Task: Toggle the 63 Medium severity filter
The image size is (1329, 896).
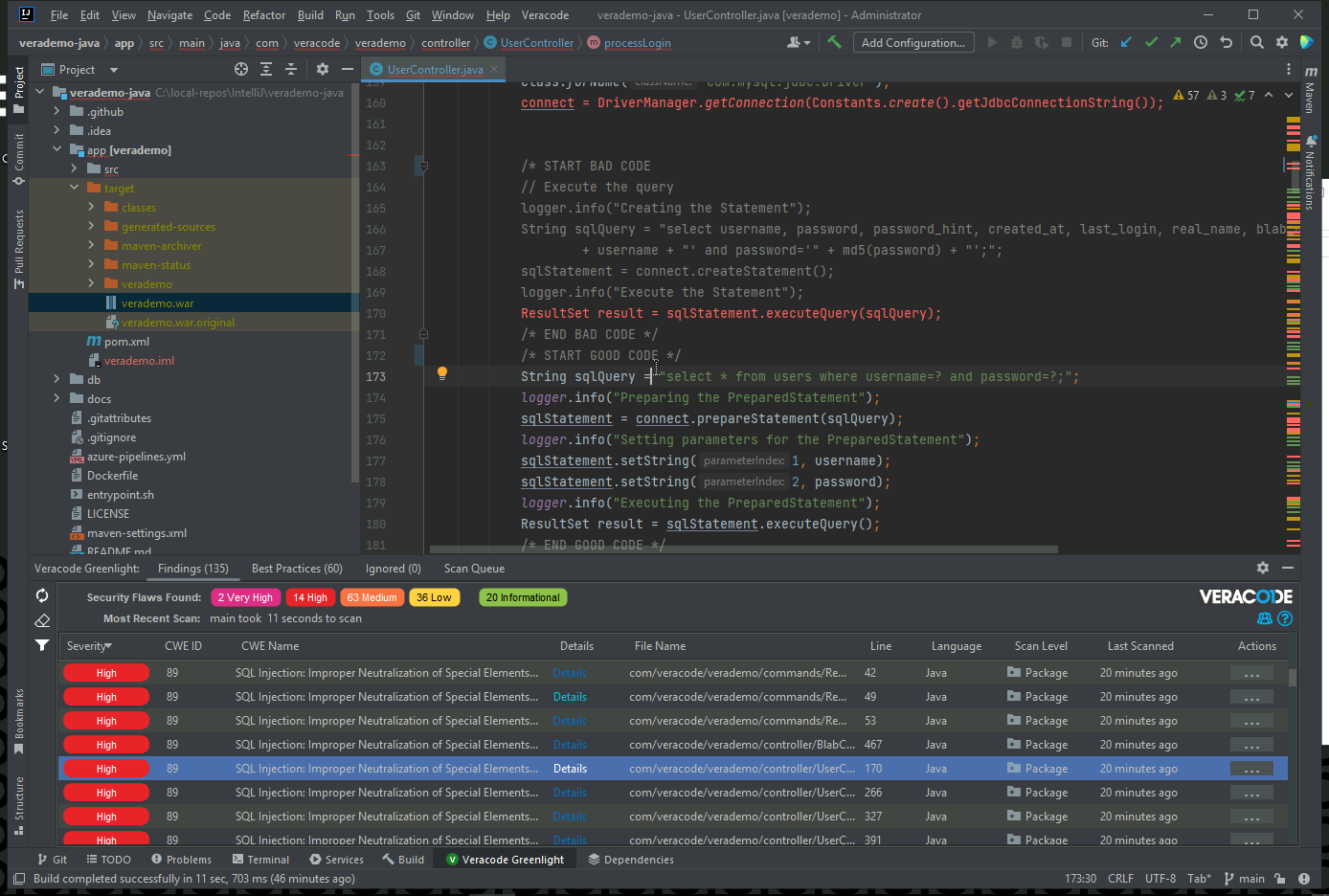Action: pos(372,597)
